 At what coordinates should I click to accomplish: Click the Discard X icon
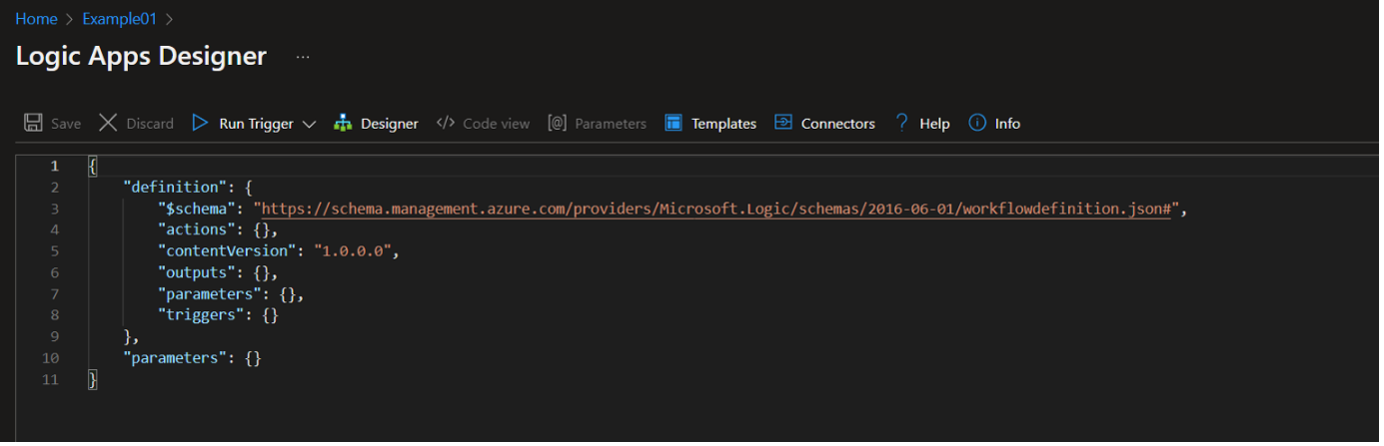pos(108,123)
